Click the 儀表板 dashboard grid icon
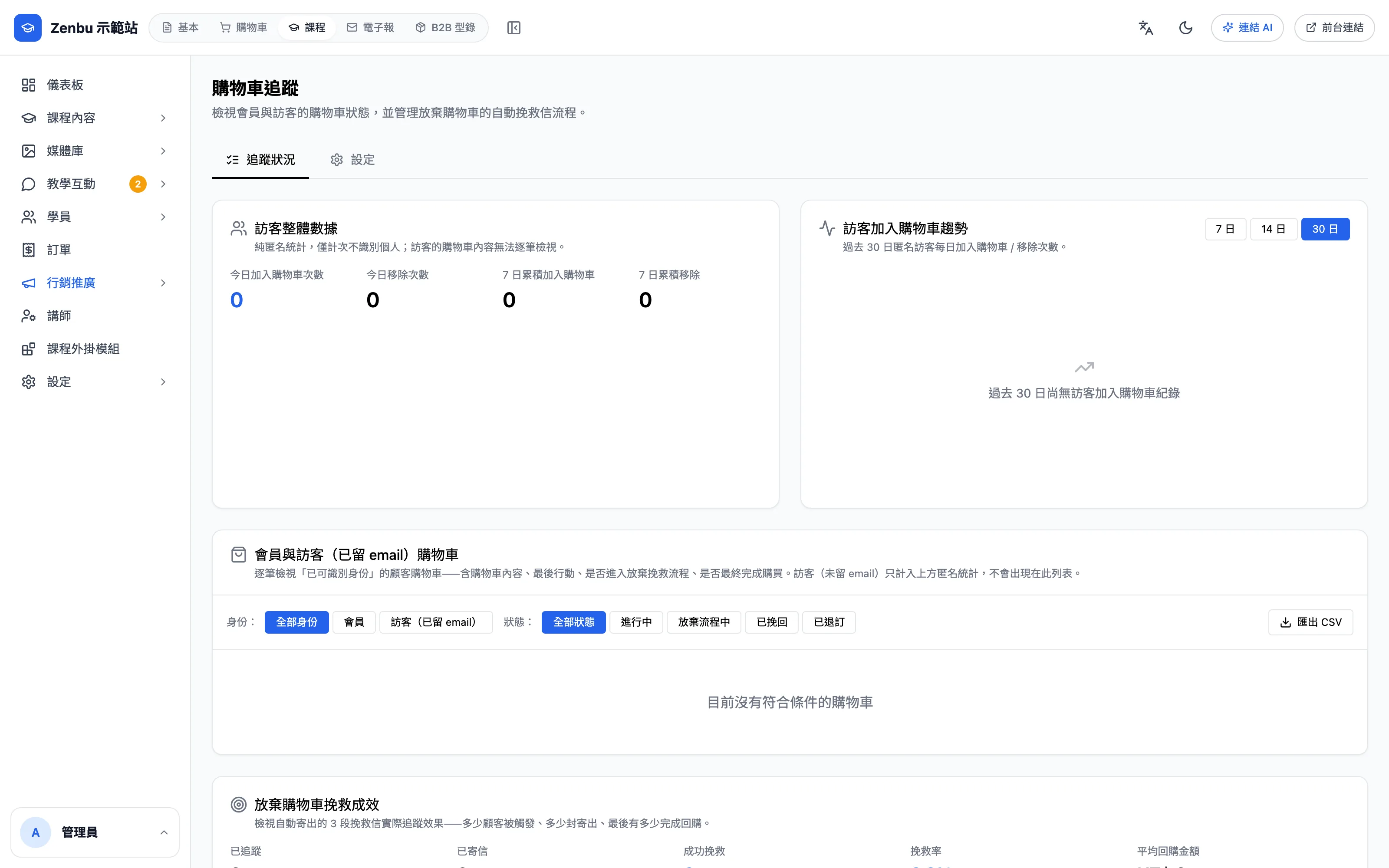Image resolution: width=1389 pixels, height=868 pixels. coord(29,85)
